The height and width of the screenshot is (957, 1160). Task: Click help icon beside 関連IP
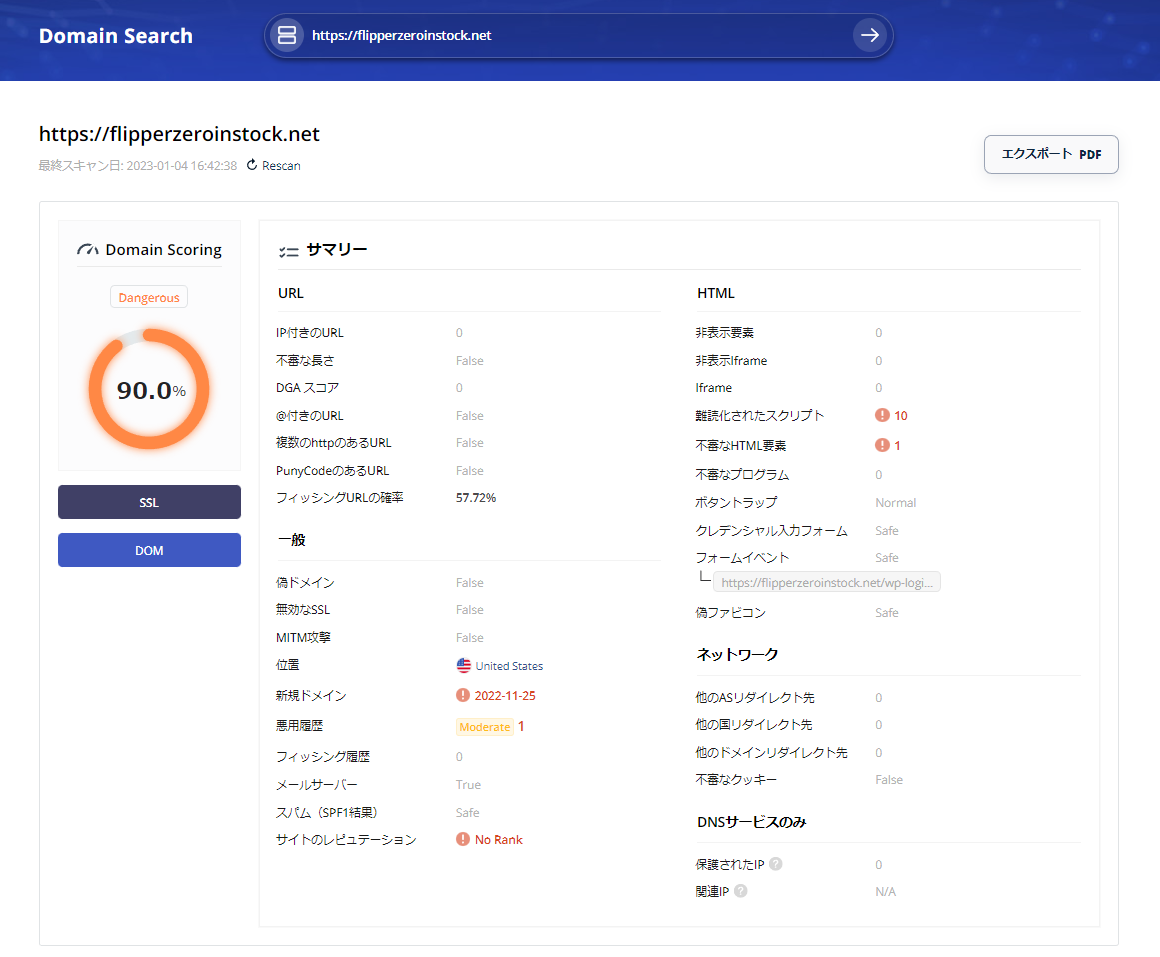tap(741, 891)
